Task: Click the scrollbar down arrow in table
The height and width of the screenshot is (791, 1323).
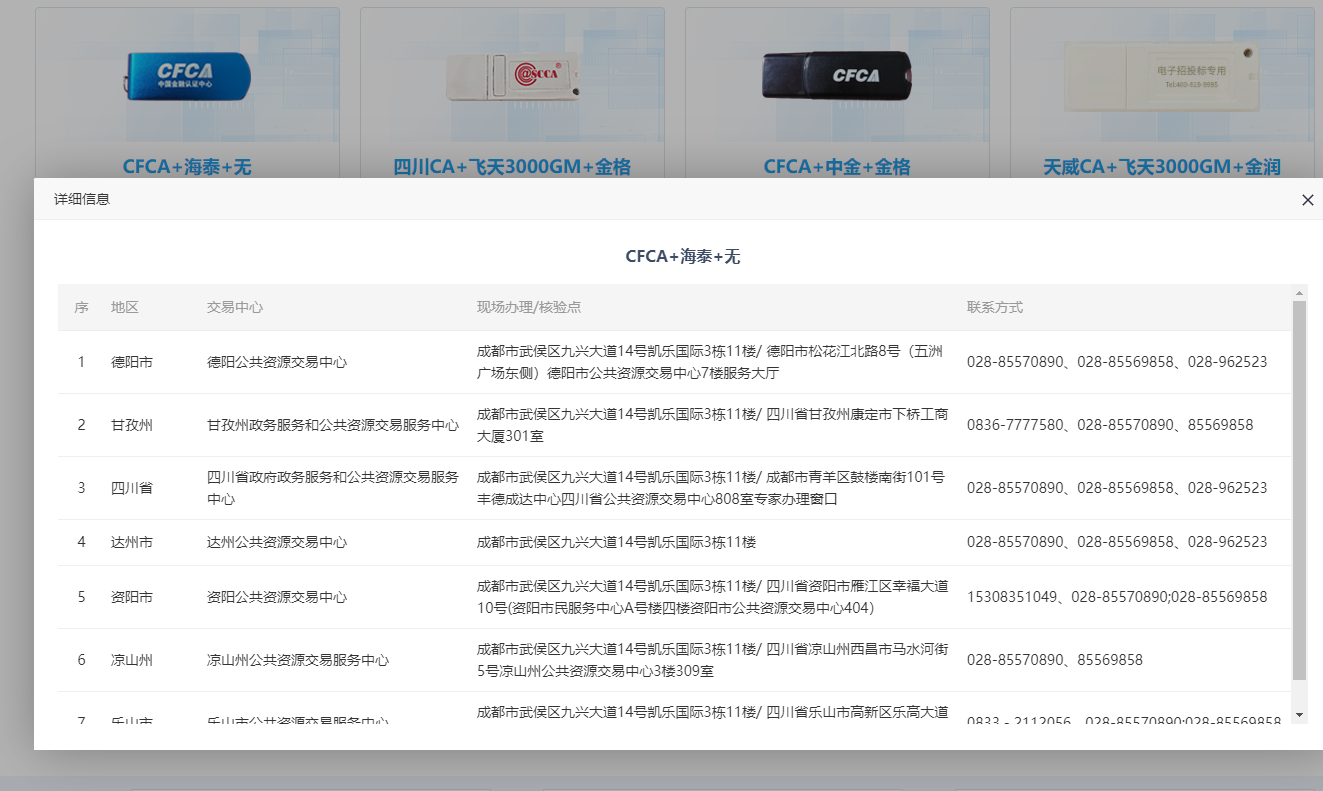Action: 1299,715
